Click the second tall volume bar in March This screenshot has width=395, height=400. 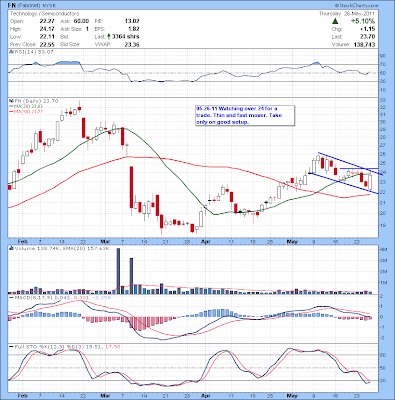(131, 276)
